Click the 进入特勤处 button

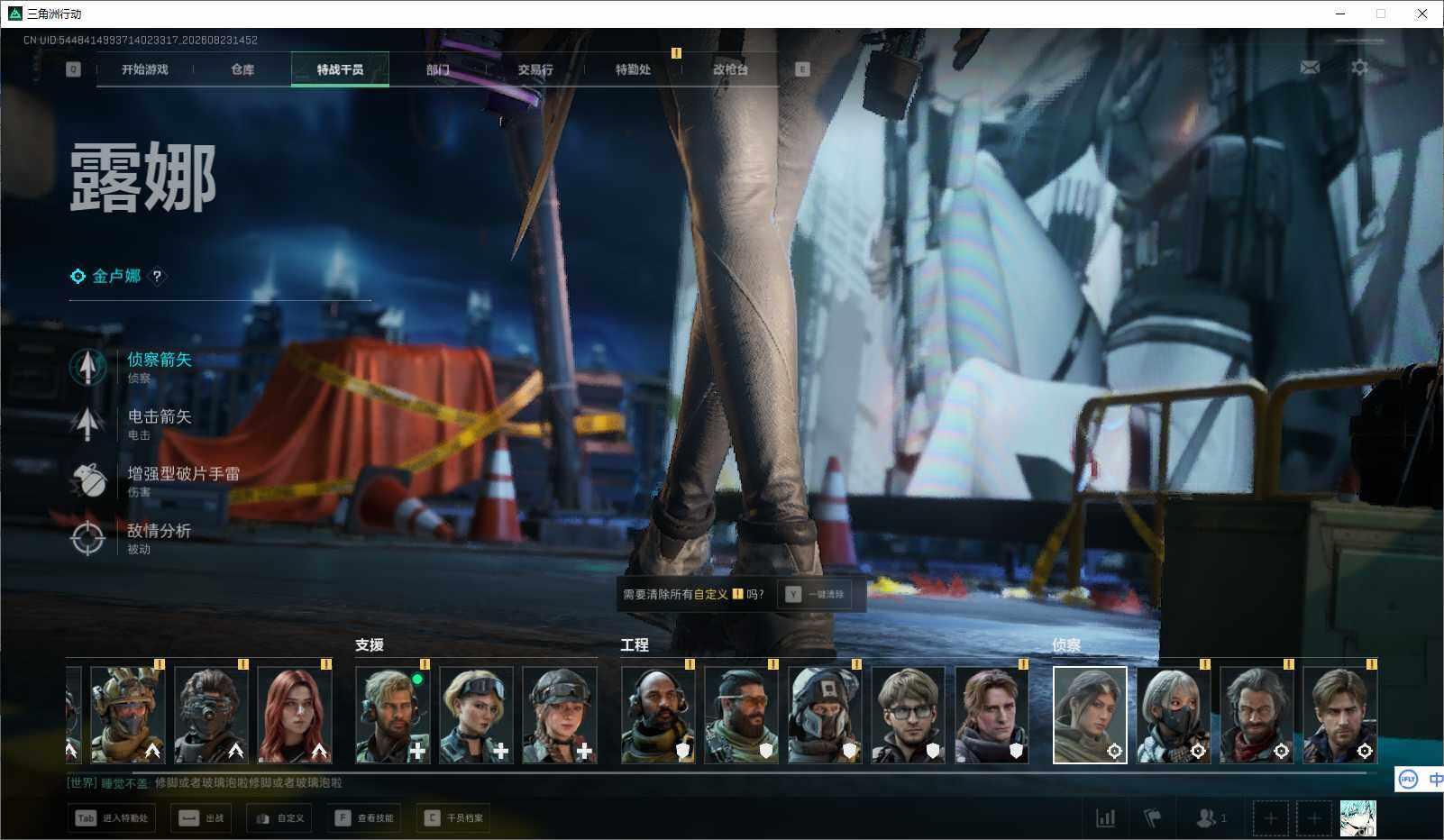[x=112, y=818]
